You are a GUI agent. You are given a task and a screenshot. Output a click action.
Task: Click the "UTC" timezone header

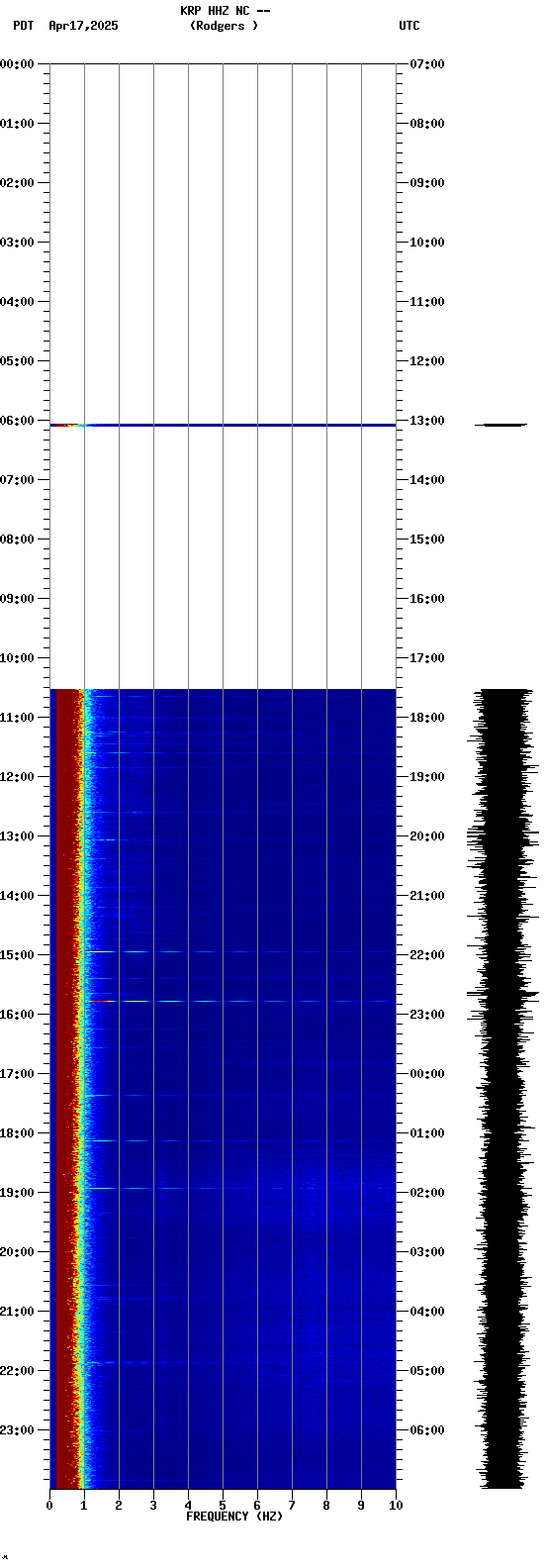coord(409,26)
